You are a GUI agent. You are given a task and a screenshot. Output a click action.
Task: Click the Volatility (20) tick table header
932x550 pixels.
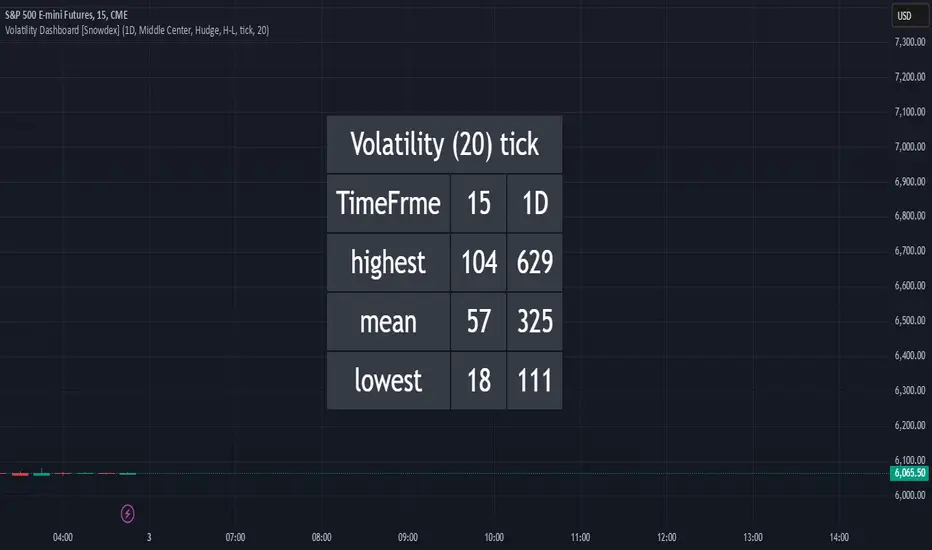point(444,144)
